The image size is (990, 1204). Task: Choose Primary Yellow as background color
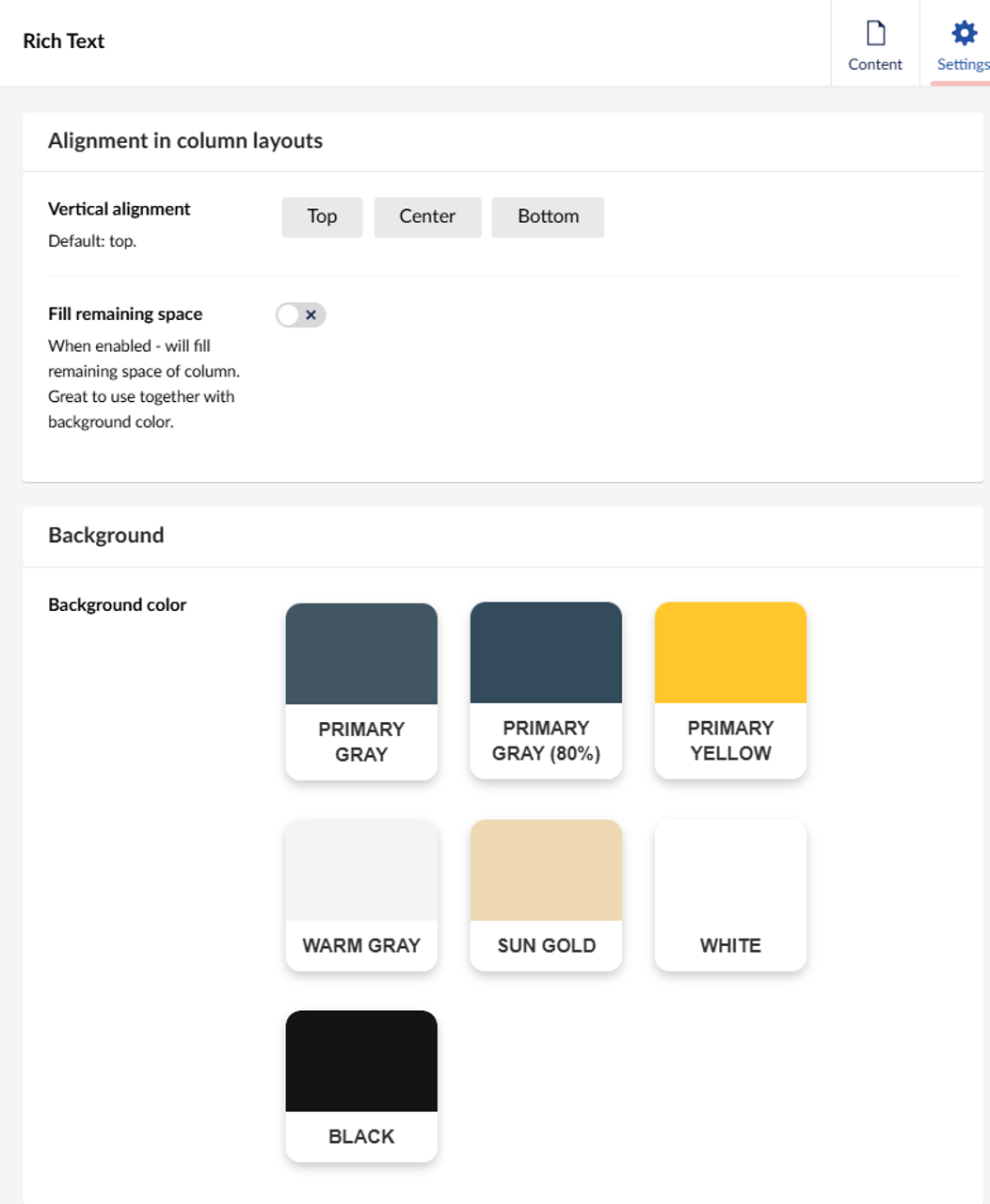730,690
